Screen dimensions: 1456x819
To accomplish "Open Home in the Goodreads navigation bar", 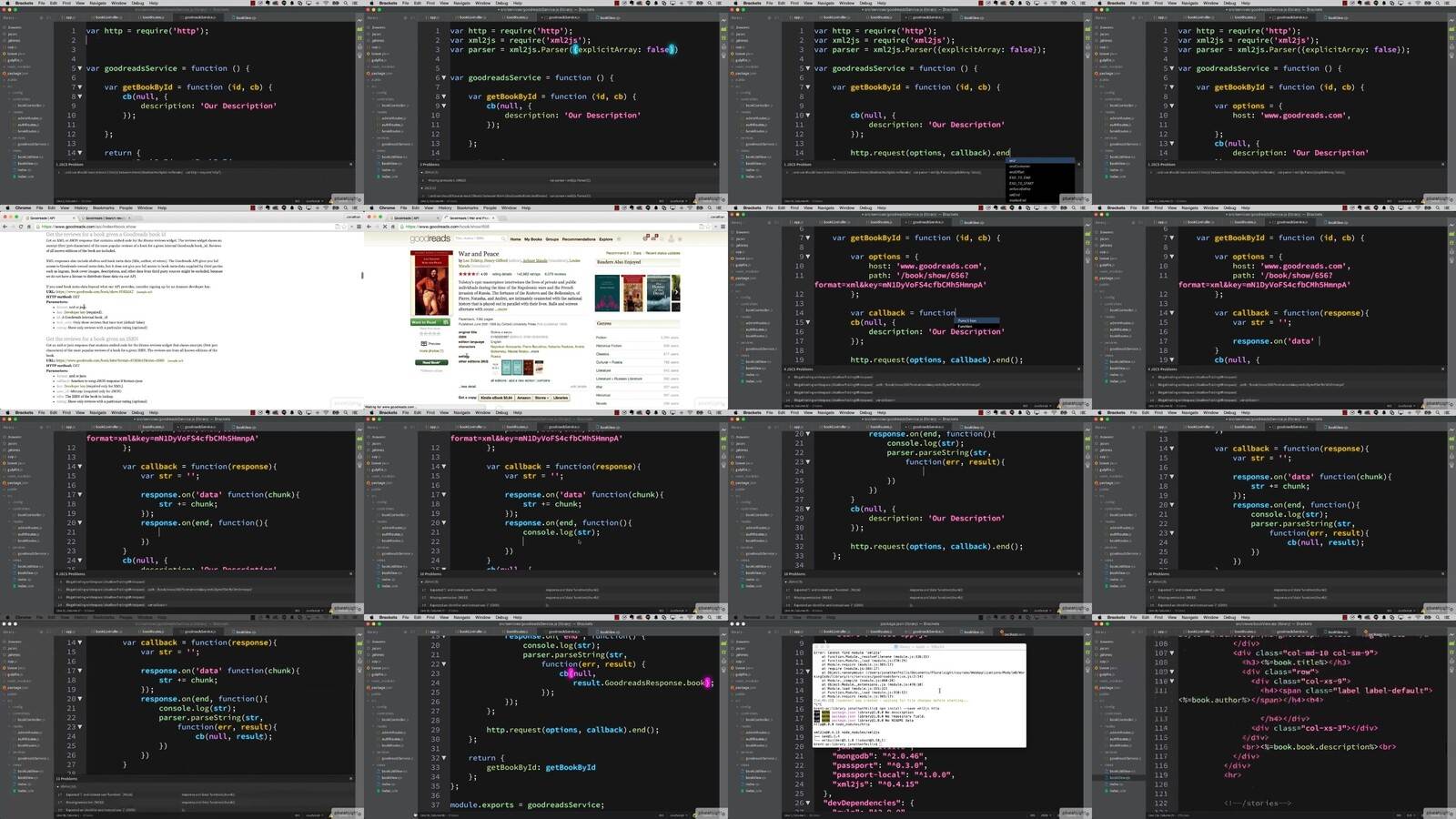I will [x=515, y=239].
